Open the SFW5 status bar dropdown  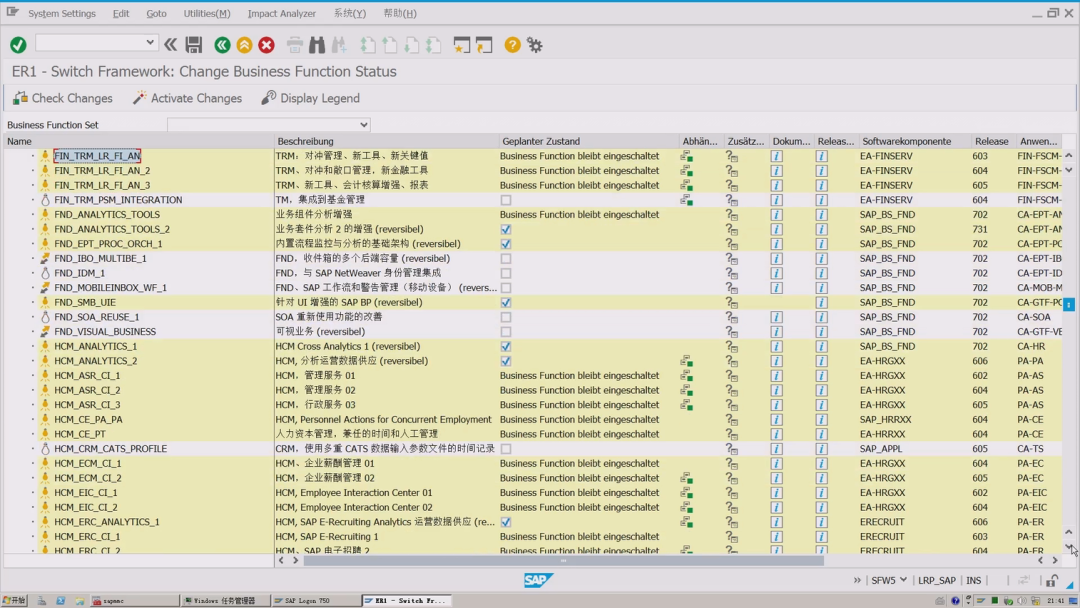(x=903, y=580)
